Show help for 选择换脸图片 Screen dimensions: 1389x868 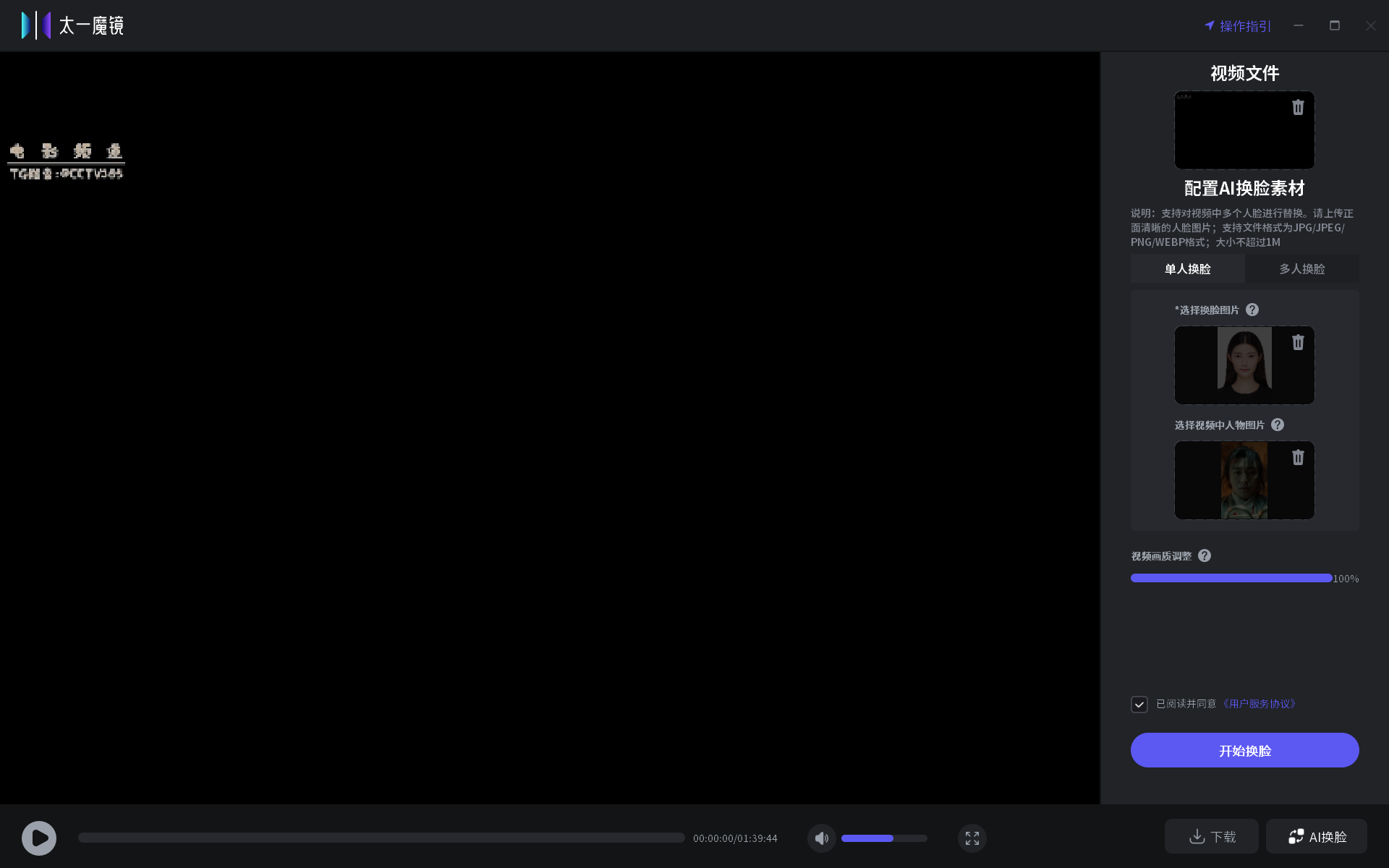click(x=1252, y=310)
